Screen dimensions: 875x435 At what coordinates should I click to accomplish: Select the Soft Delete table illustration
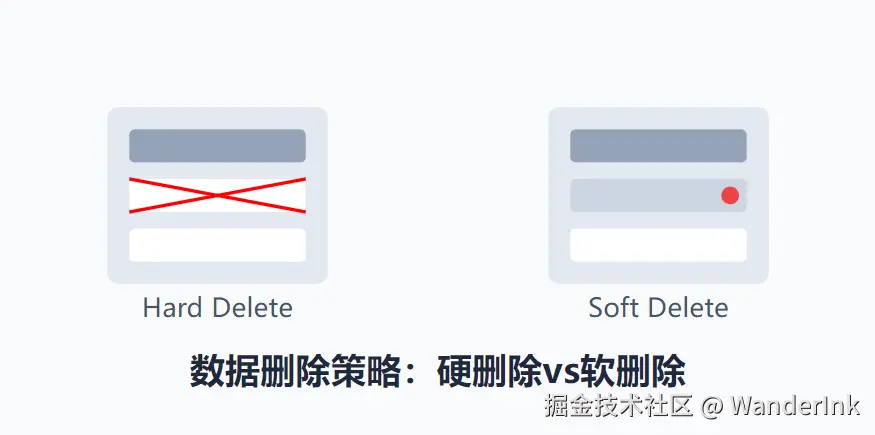658,195
